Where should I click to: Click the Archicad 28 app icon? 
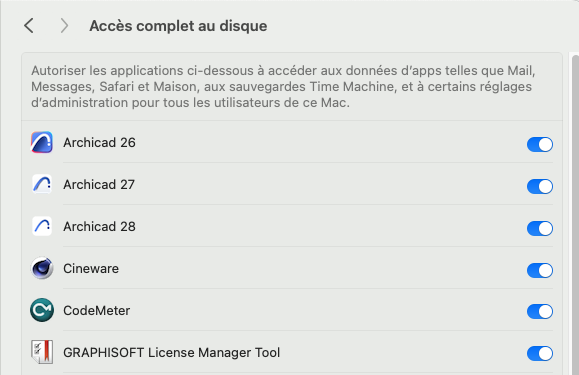point(42,226)
